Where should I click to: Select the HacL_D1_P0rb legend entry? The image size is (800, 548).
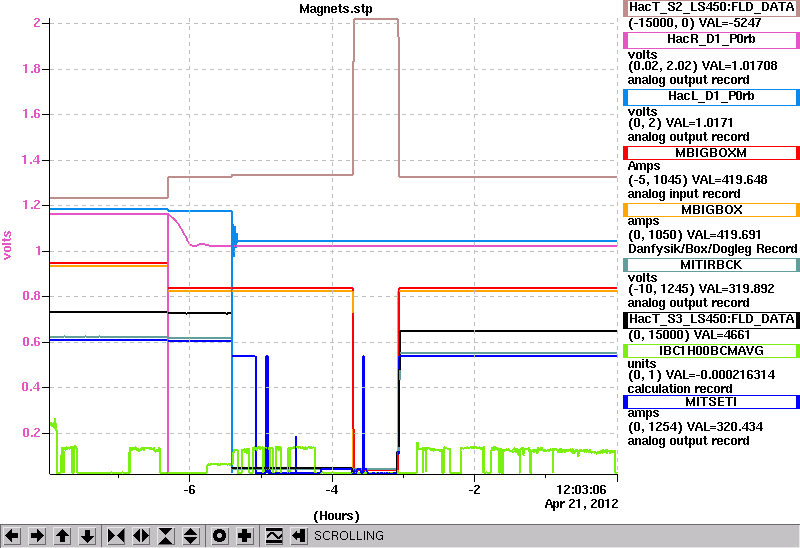click(x=711, y=96)
